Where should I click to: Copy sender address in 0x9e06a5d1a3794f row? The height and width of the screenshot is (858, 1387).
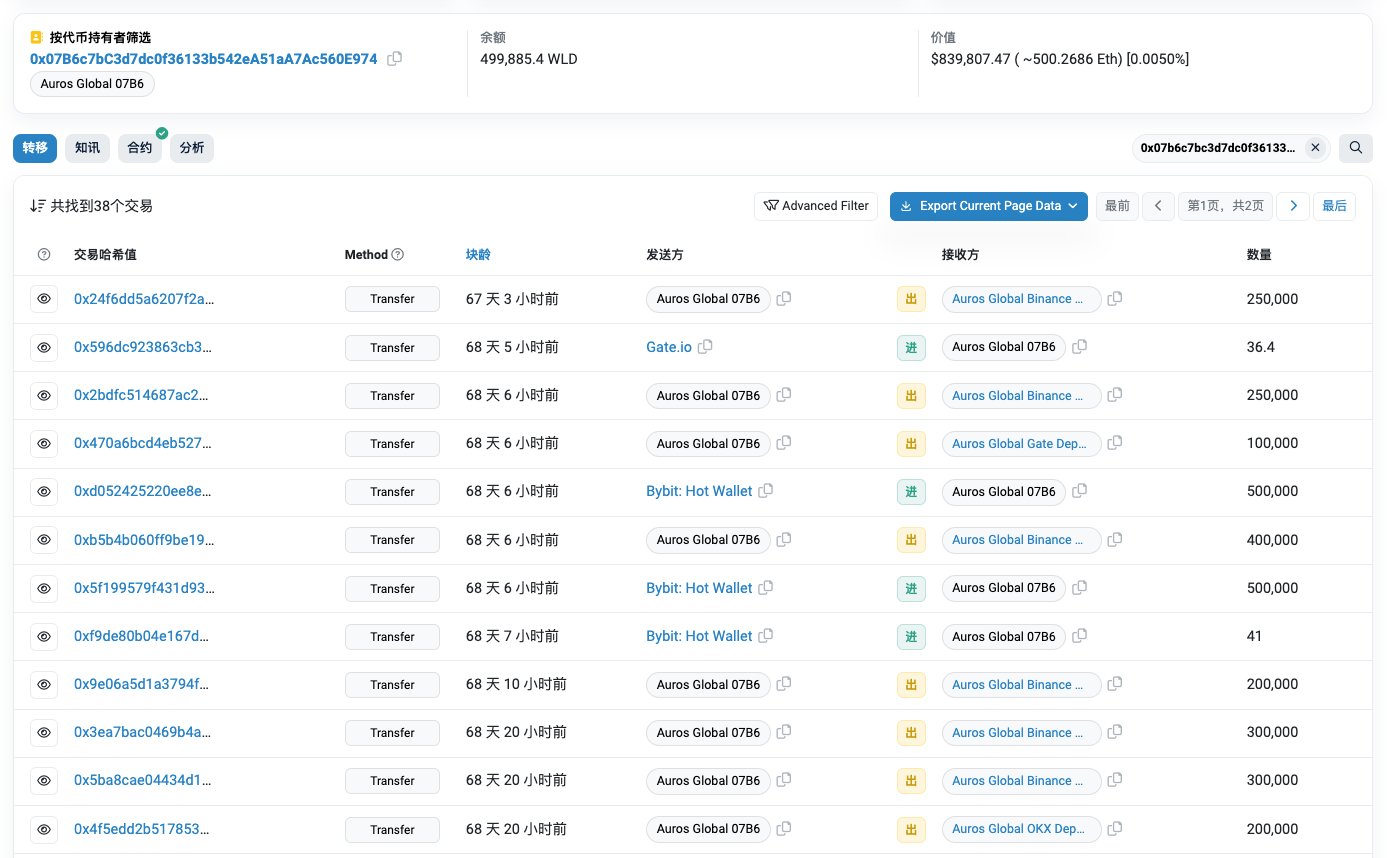point(784,684)
